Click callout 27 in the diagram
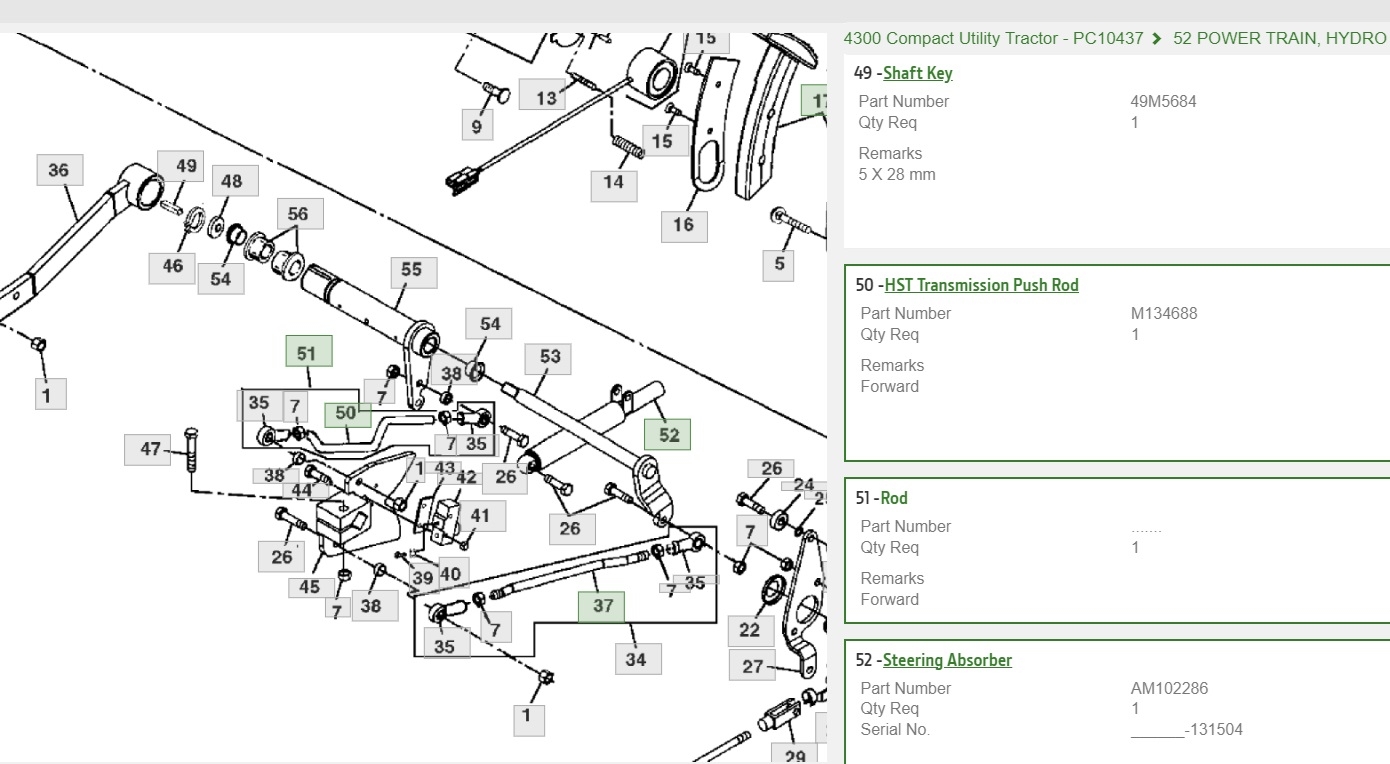1390x764 pixels. (x=753, y=666)
